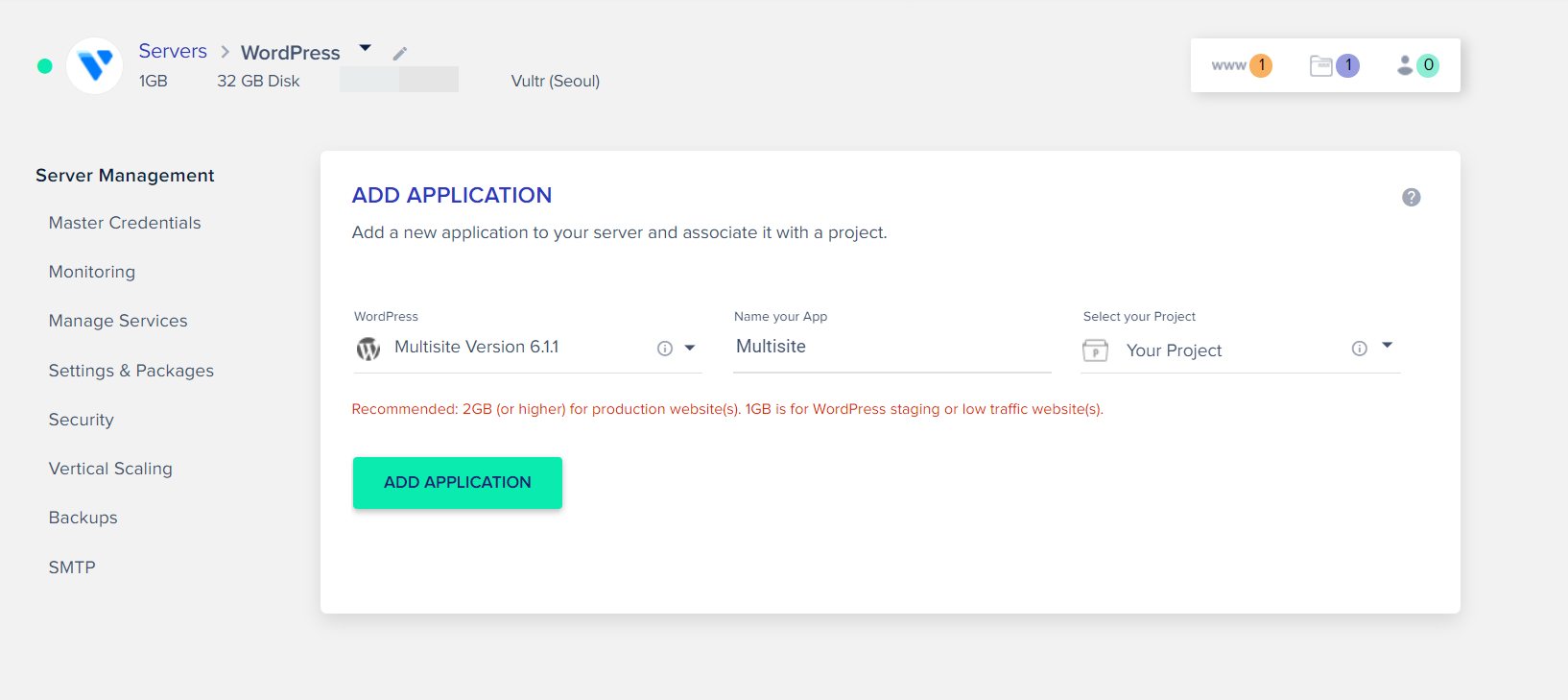Open the projects folder counter icon
Image resolution: width=1568 pixels, height=700 pixels.
(1334, 65)
